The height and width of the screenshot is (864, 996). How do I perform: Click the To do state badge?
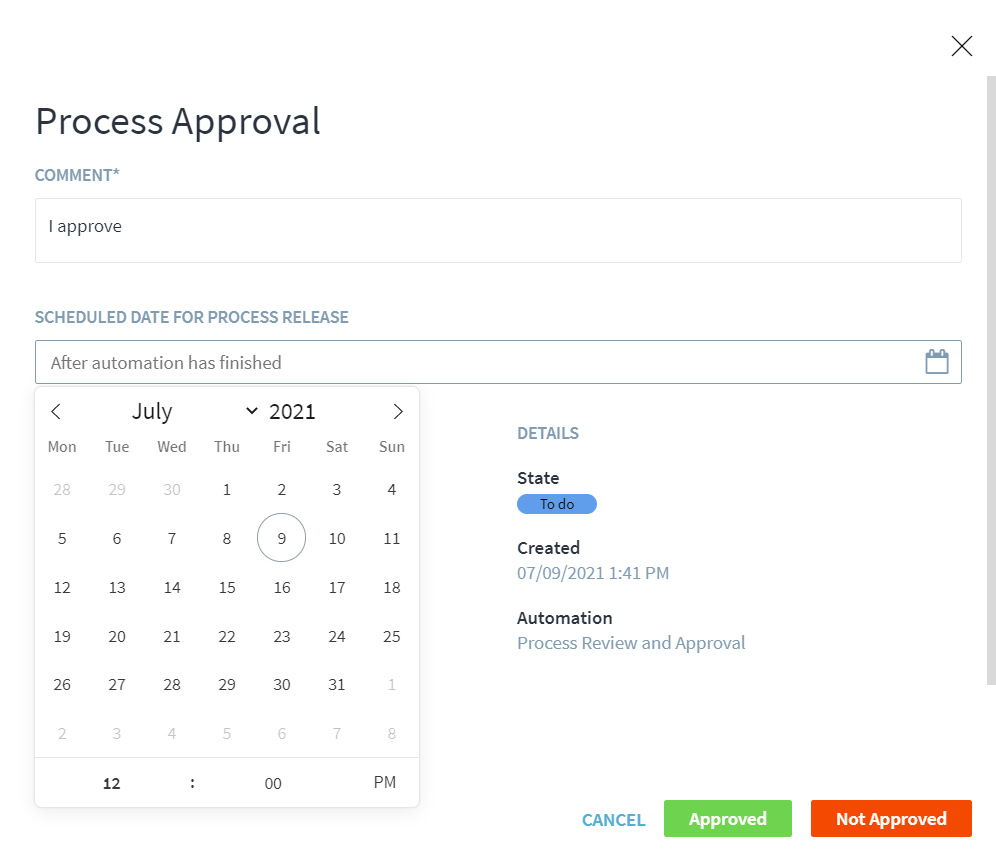(557, 504)
